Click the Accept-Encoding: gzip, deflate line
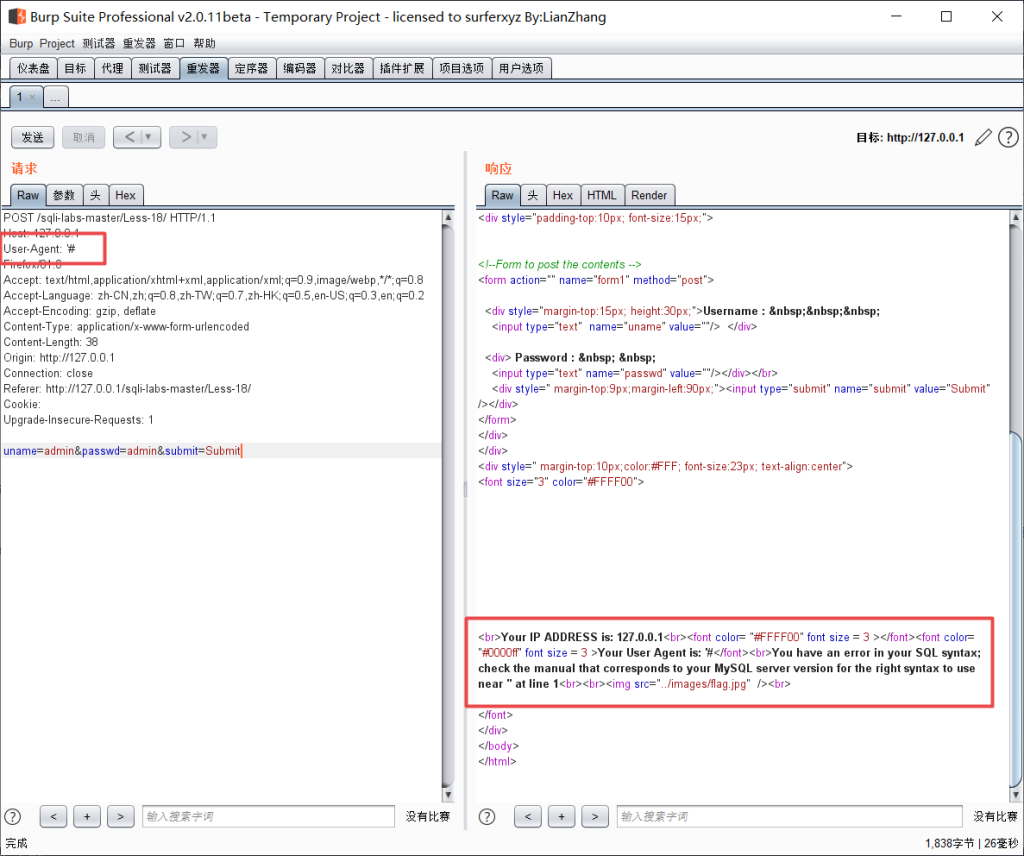Viewport: 1024px width, 856px height. coord(80,311)
